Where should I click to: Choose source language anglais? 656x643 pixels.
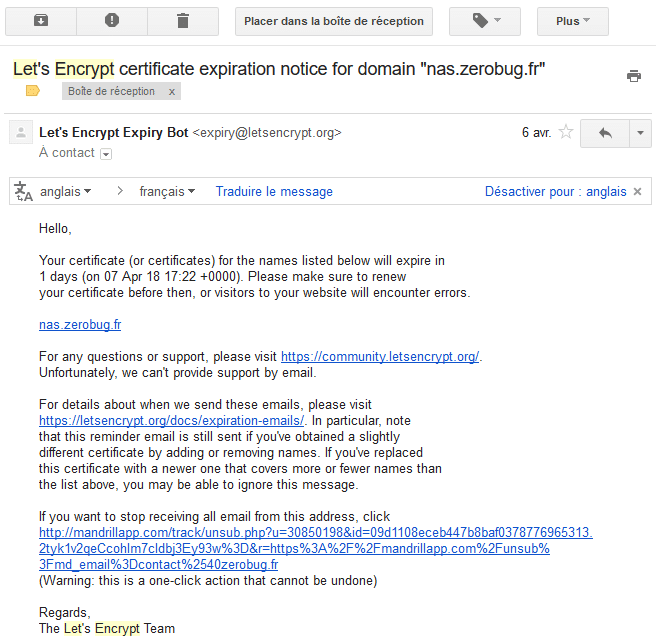pyautogui.click(x=66, y=191)
